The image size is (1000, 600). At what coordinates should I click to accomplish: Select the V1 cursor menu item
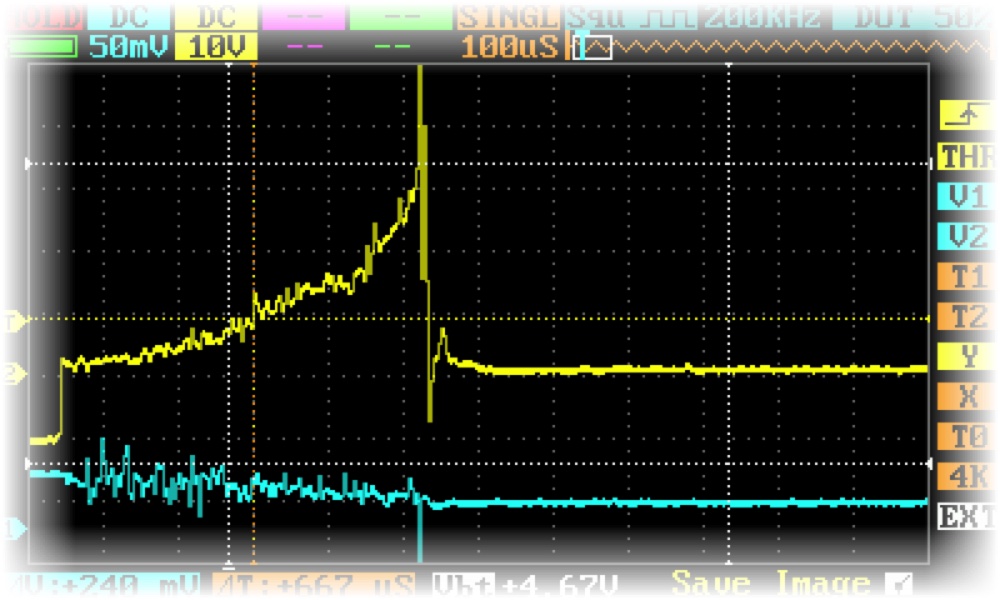(x=966, y=197)
